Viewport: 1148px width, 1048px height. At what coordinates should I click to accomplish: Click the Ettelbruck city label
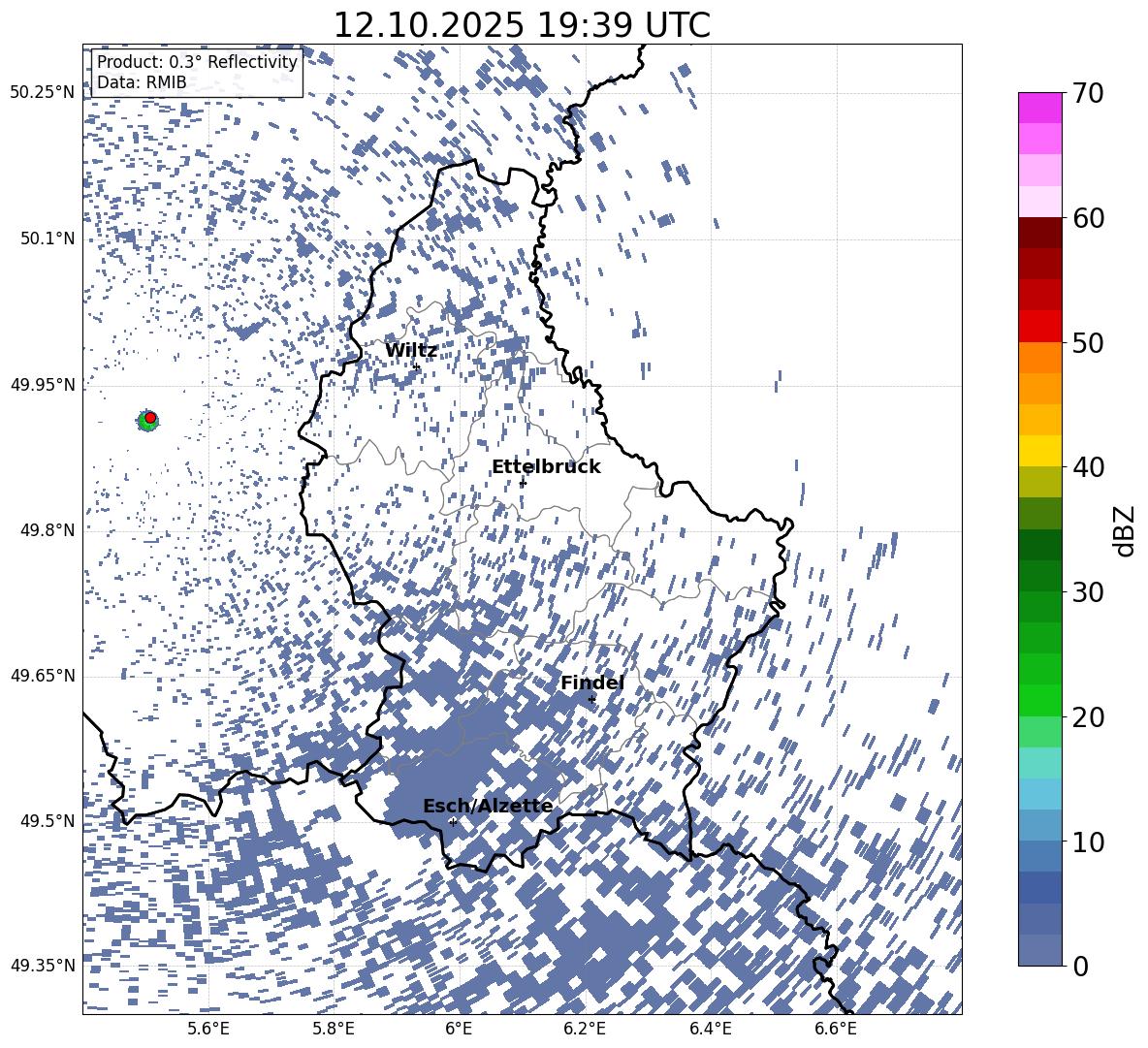[x=546, y=467]
